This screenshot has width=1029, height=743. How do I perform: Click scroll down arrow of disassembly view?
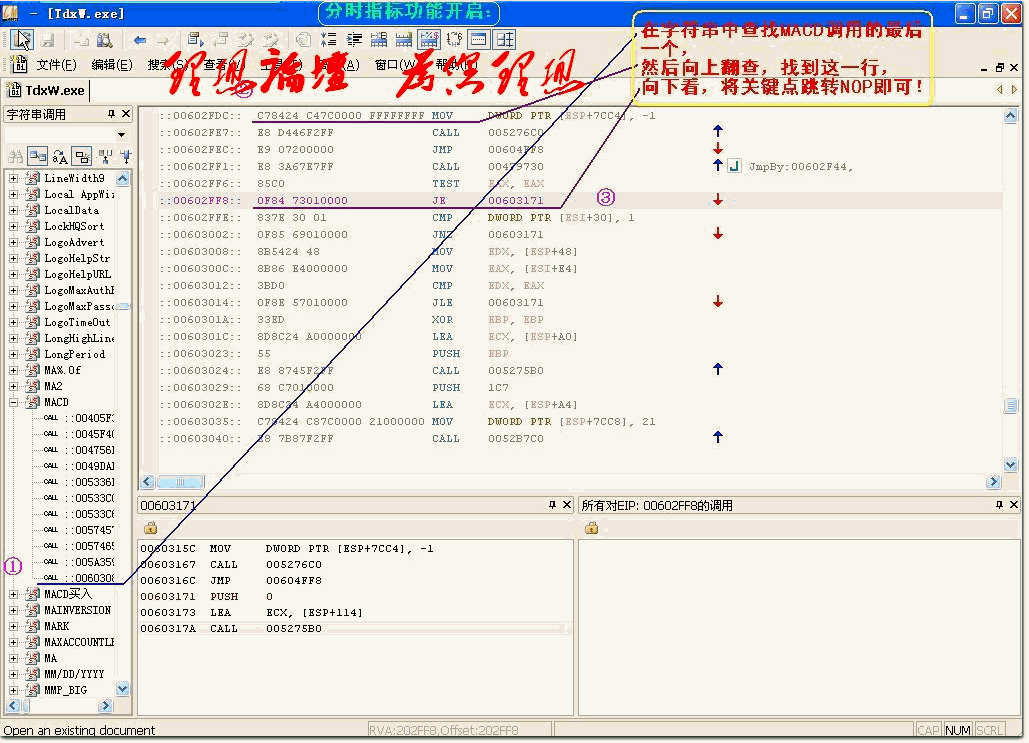[1011, 465]
